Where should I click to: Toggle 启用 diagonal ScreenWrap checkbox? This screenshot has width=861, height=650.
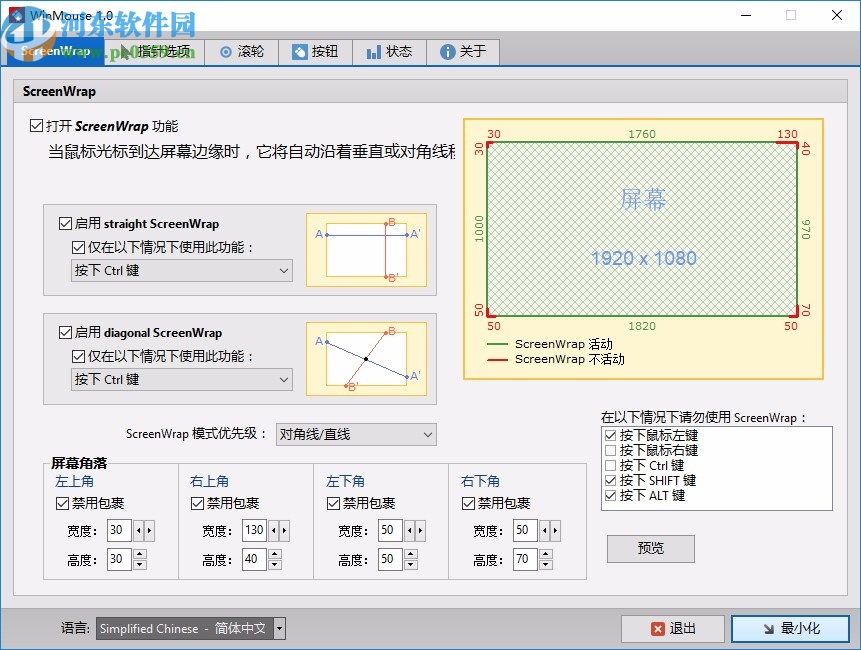[65, 333]
